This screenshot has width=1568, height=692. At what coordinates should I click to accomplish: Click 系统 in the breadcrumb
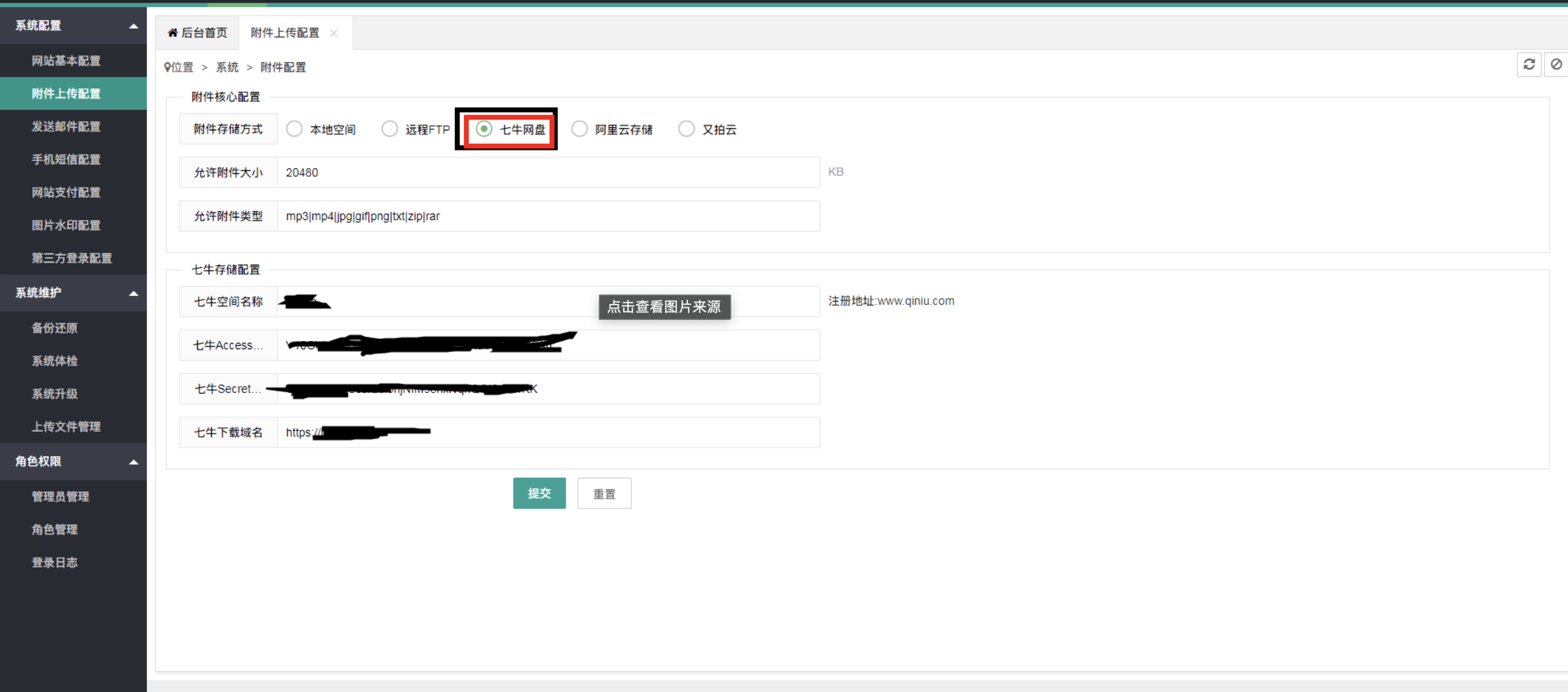227,67
